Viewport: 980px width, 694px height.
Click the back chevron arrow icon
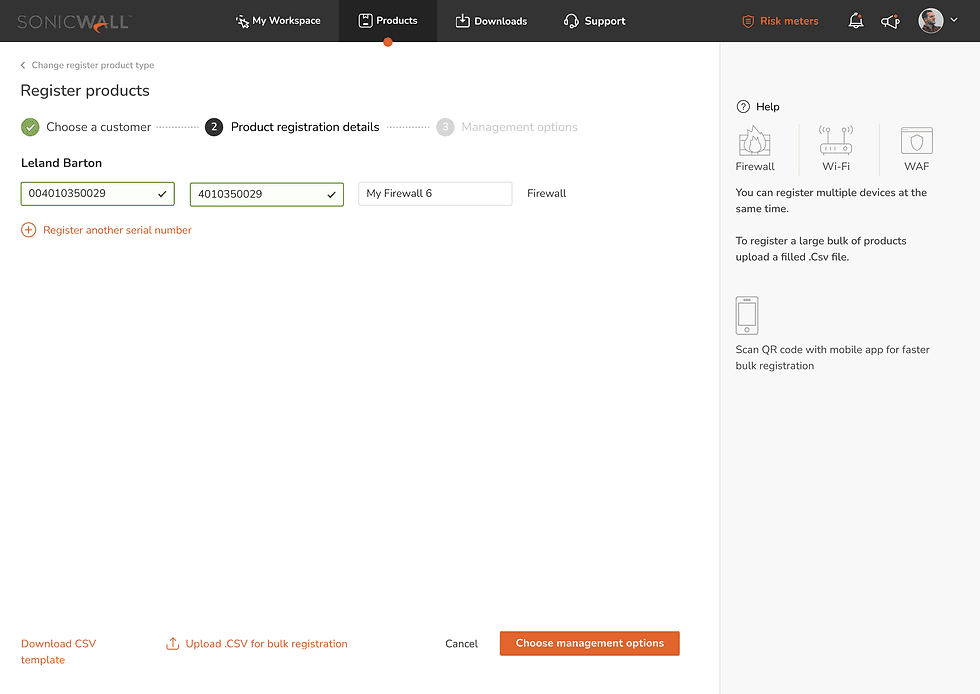click(x=23, y=65)
